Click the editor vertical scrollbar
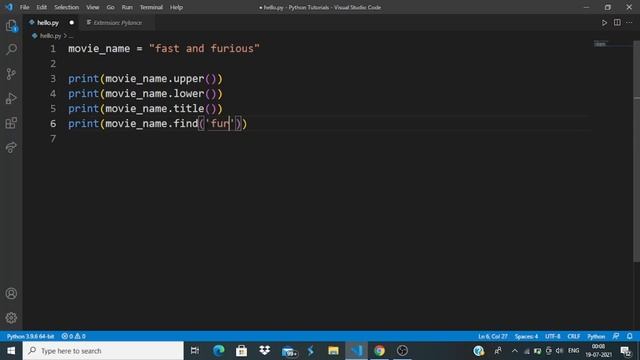 [636, 151]
